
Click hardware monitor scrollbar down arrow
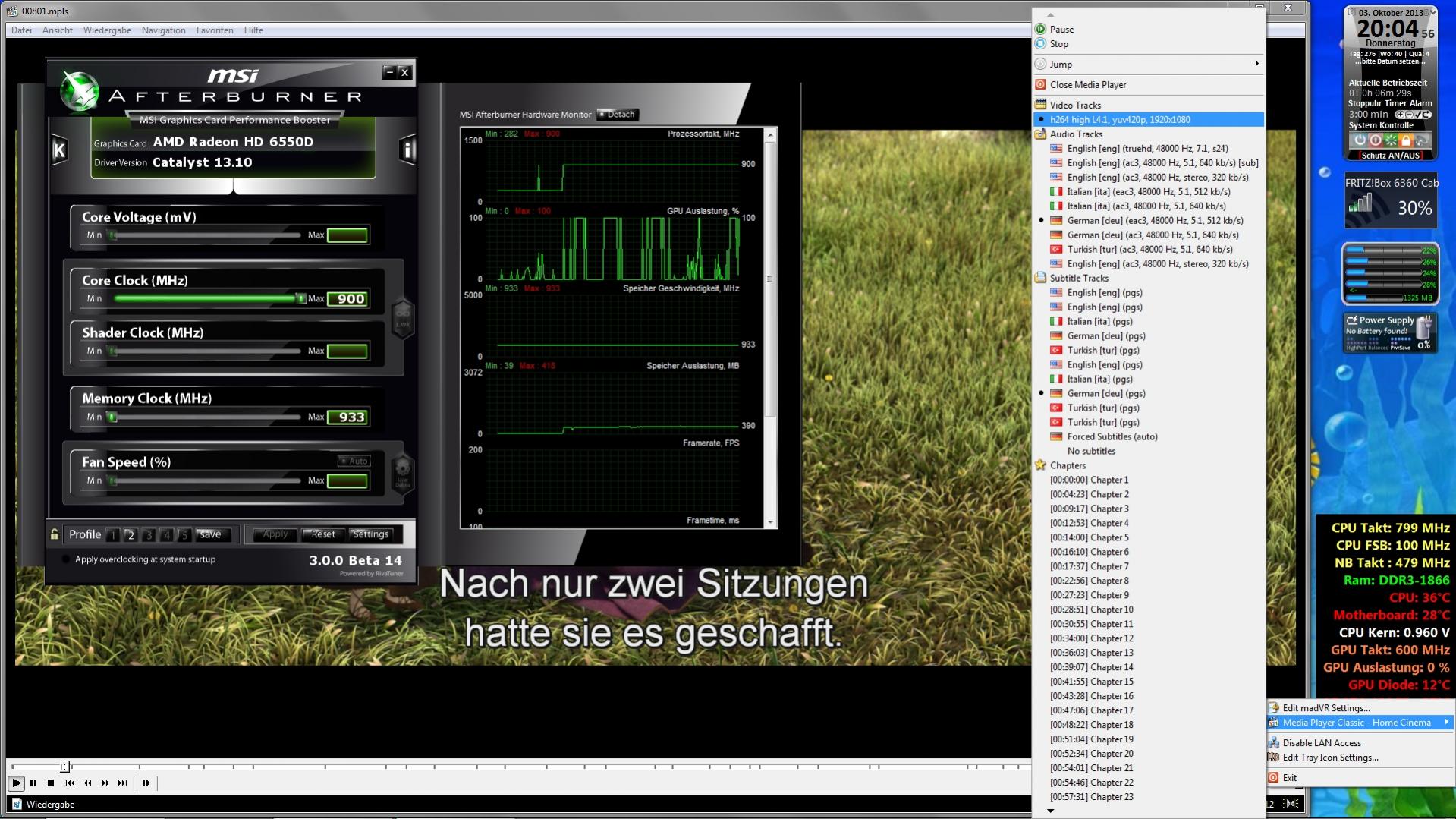pos(771,522)
